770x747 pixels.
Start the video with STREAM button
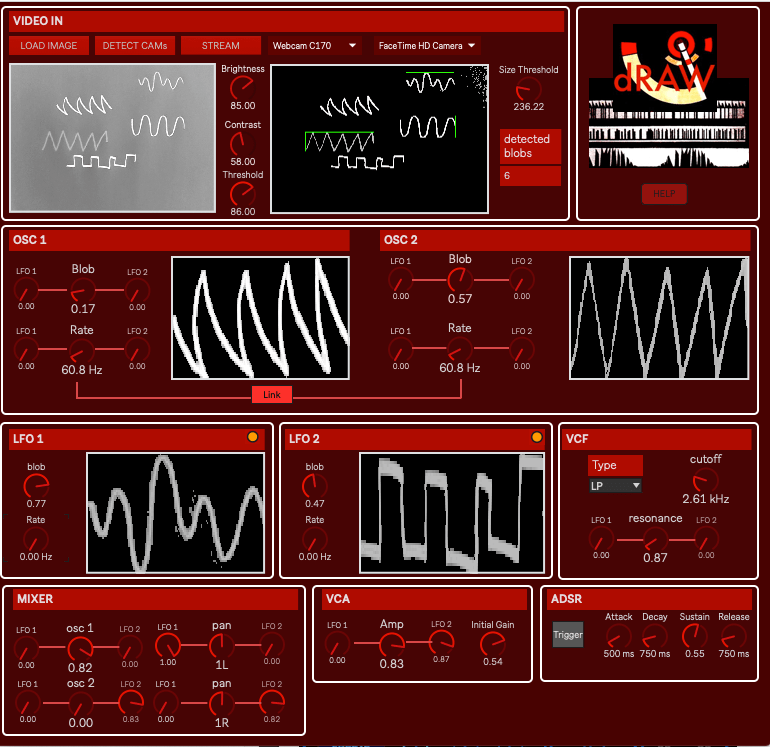tap(220, 45)
